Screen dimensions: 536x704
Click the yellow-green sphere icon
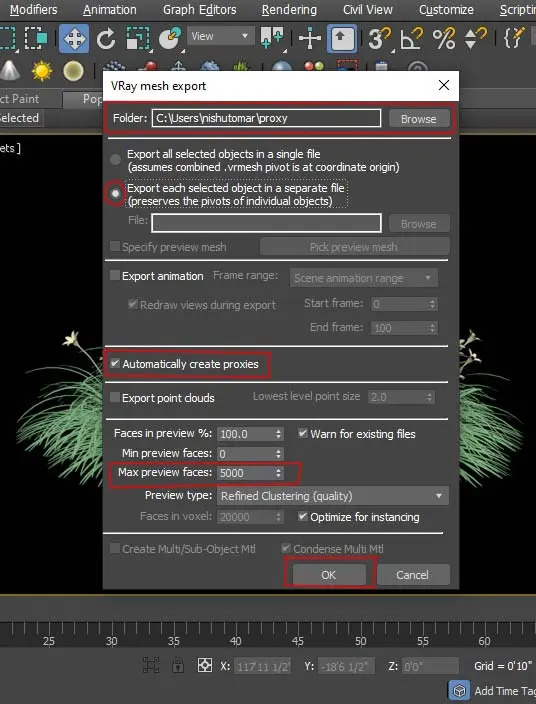point(73,71)
